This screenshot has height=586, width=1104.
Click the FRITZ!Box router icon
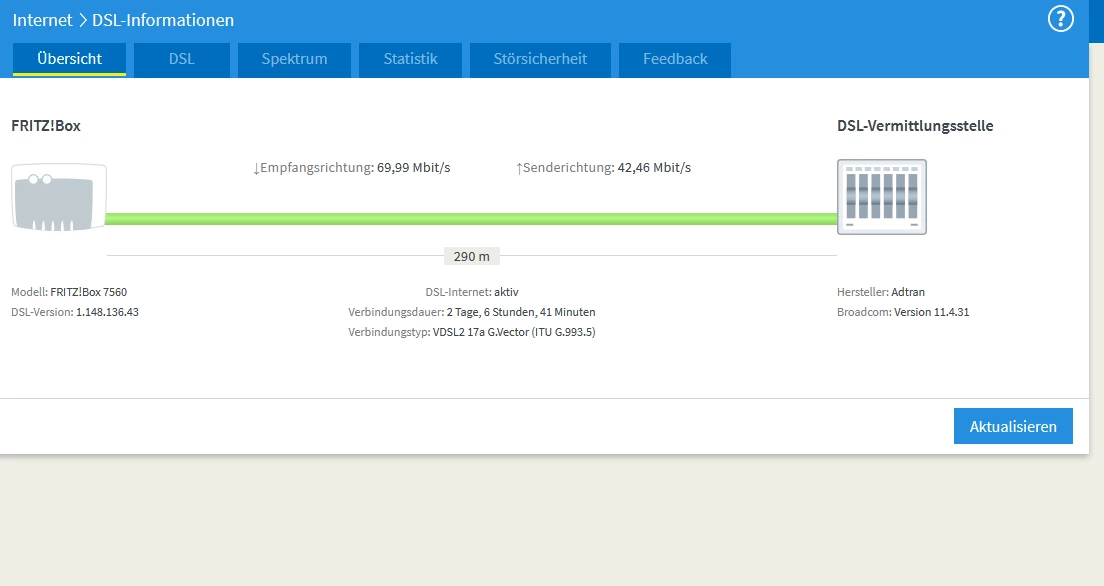59,197
